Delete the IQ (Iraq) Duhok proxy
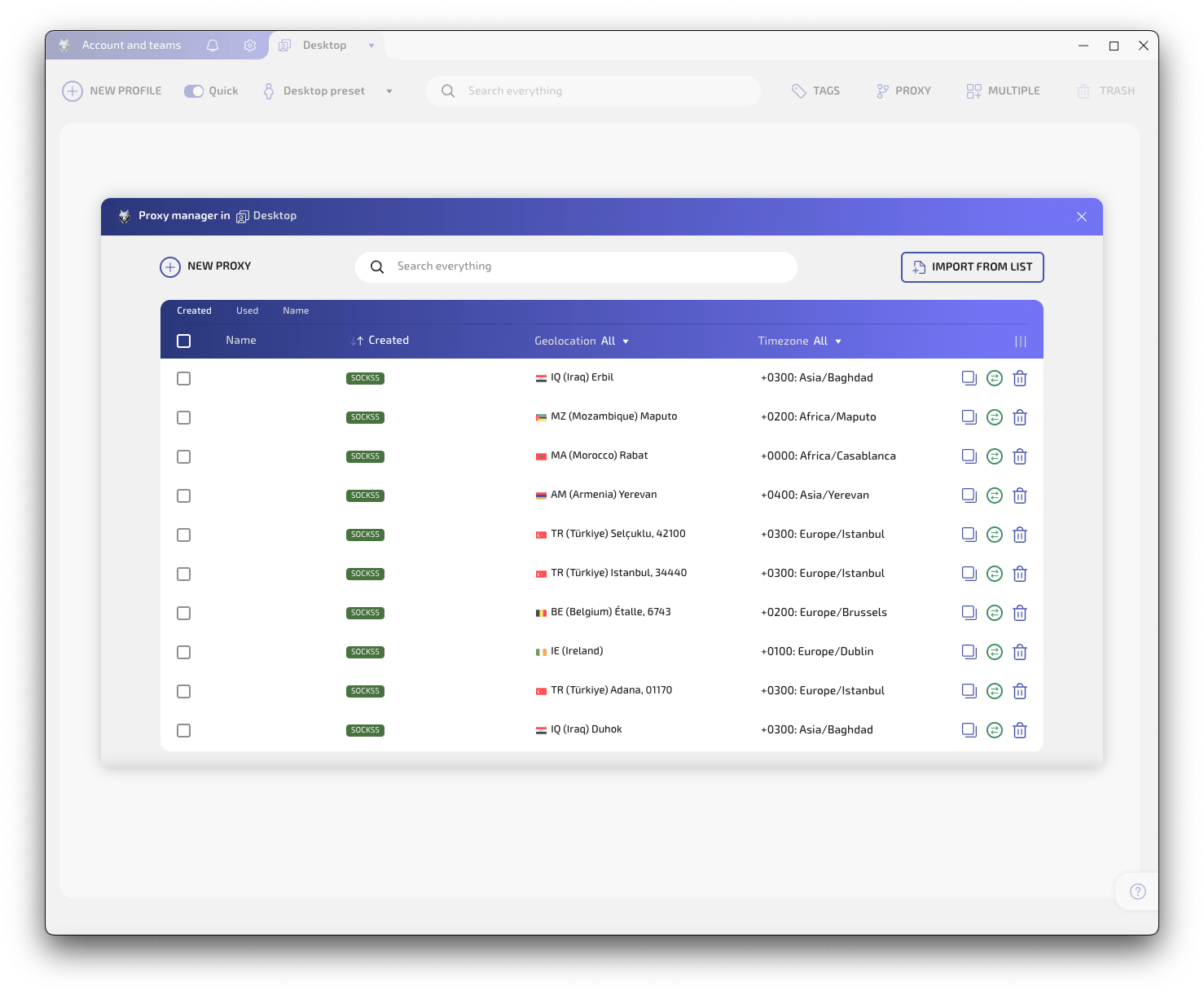The height and width of the screenshot is (995, 1204). (x=1020, y=730)
